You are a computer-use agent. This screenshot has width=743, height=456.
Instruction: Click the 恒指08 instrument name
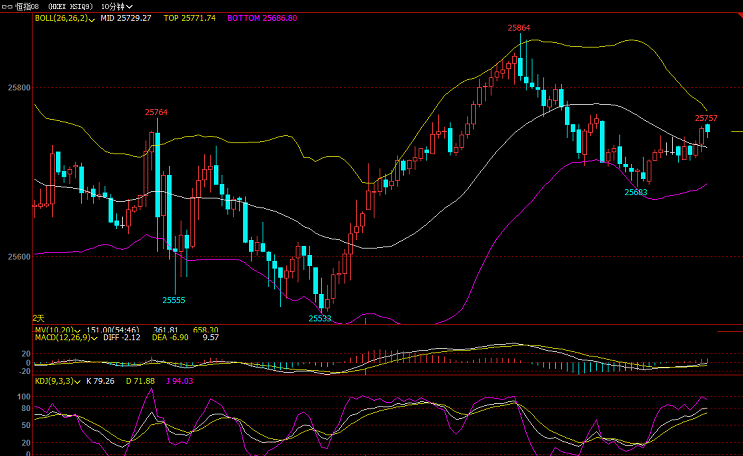(x=27, y=7)
